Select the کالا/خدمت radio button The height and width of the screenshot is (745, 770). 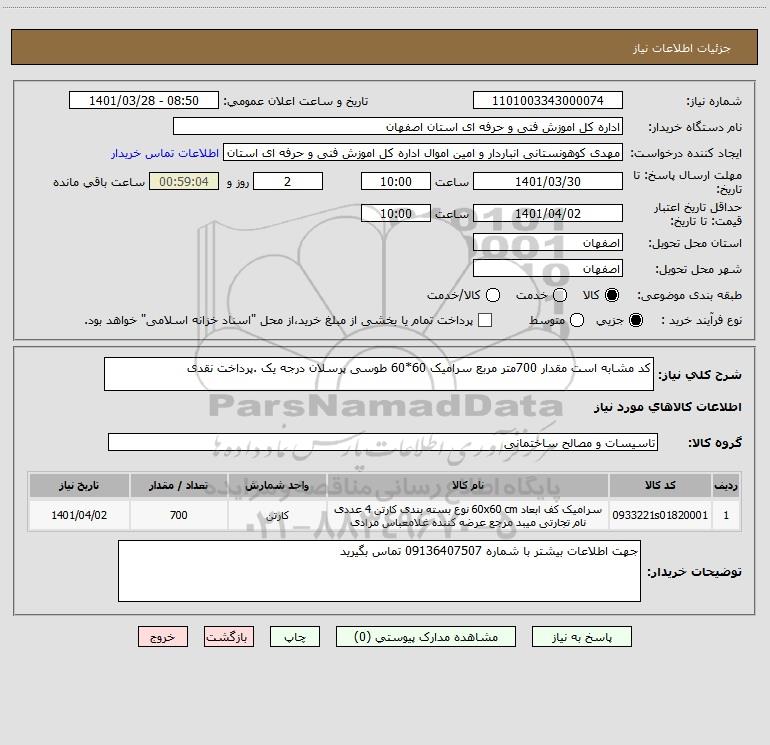493,295
